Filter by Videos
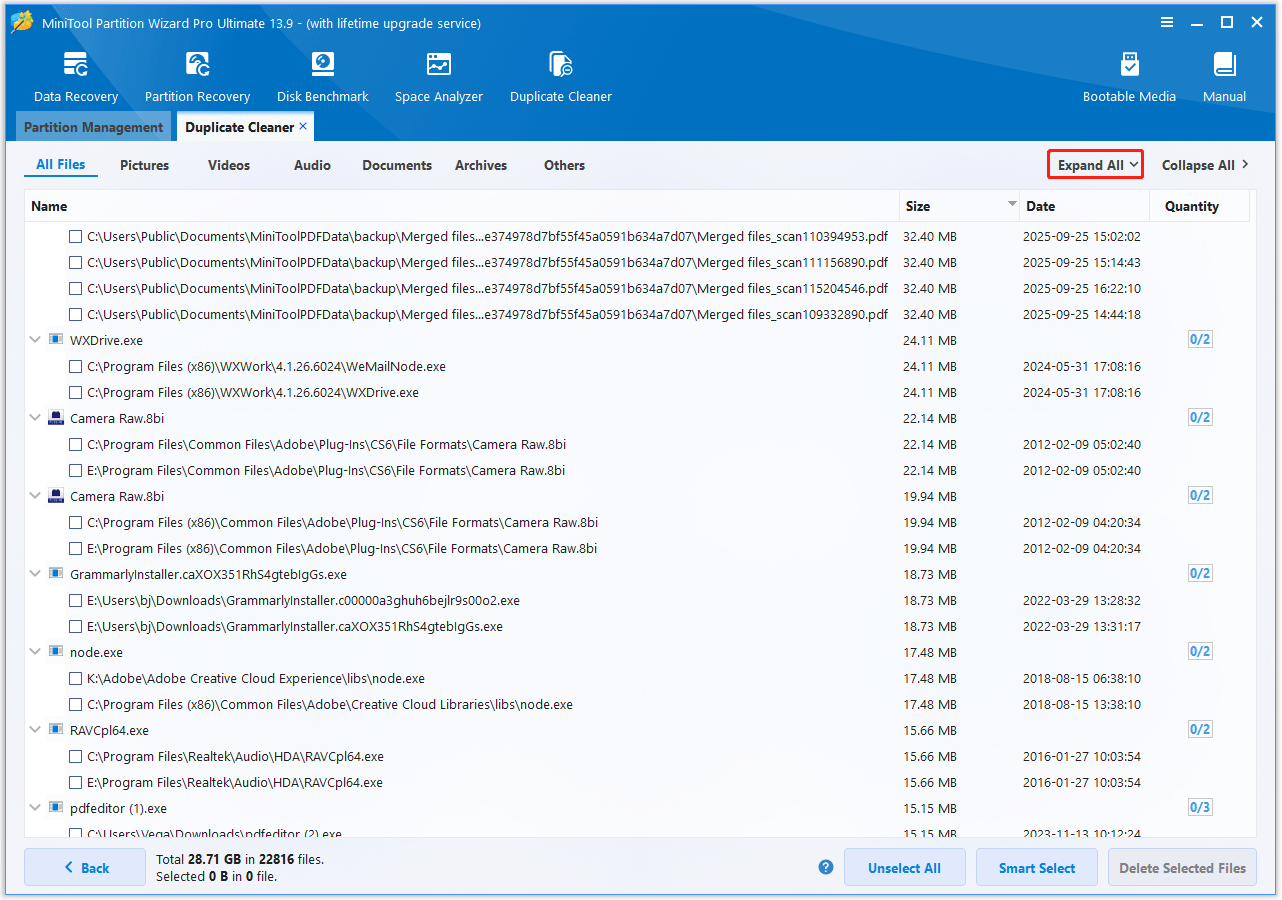This screenshot has height=900, width=1282. click(229, 165)
